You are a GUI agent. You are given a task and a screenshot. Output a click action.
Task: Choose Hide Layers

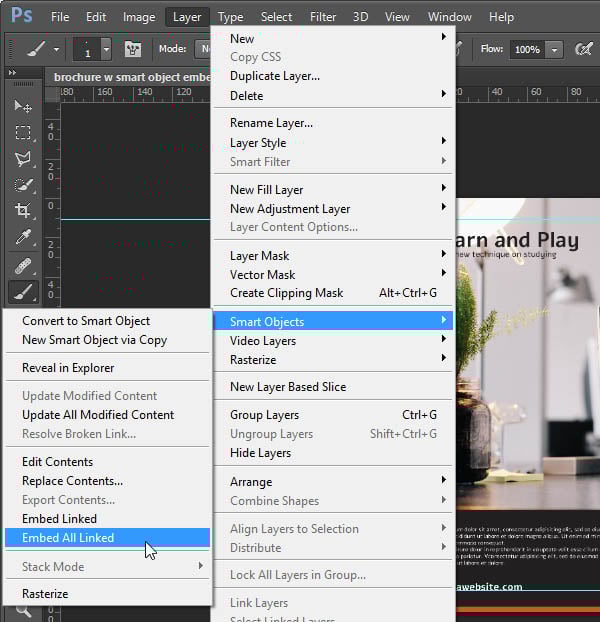tap(333, 453)
